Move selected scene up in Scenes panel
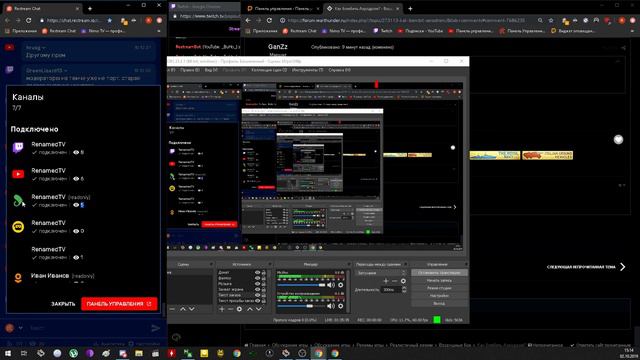The width and height of the screenshot is (640, 360). (182, 309)
